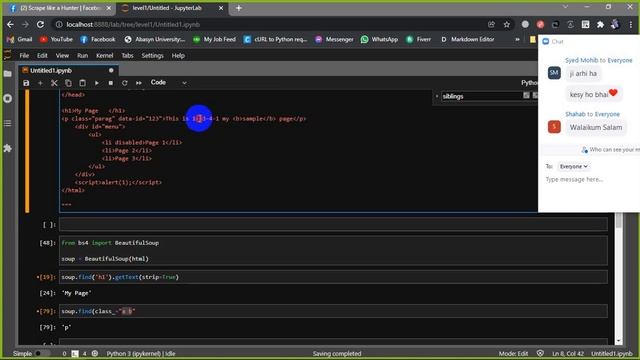640x360 pixels.
Task: Open Fiverr bookmark
Action: [x=418, y=39]
